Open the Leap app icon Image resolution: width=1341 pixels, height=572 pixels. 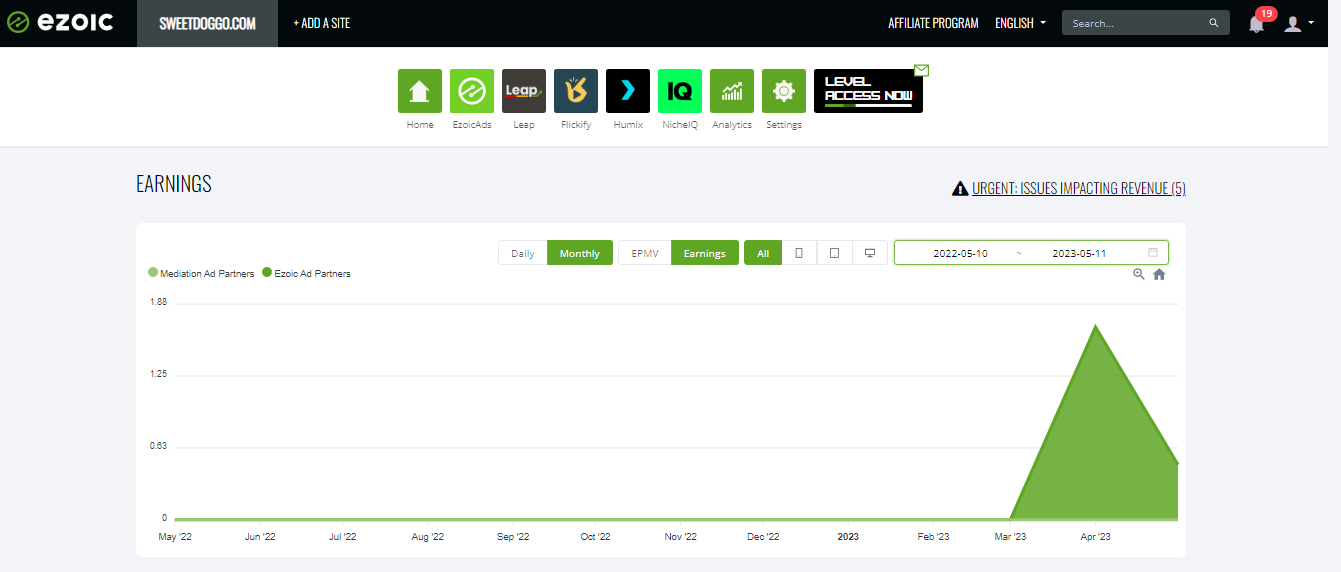(x=524, y=91)
